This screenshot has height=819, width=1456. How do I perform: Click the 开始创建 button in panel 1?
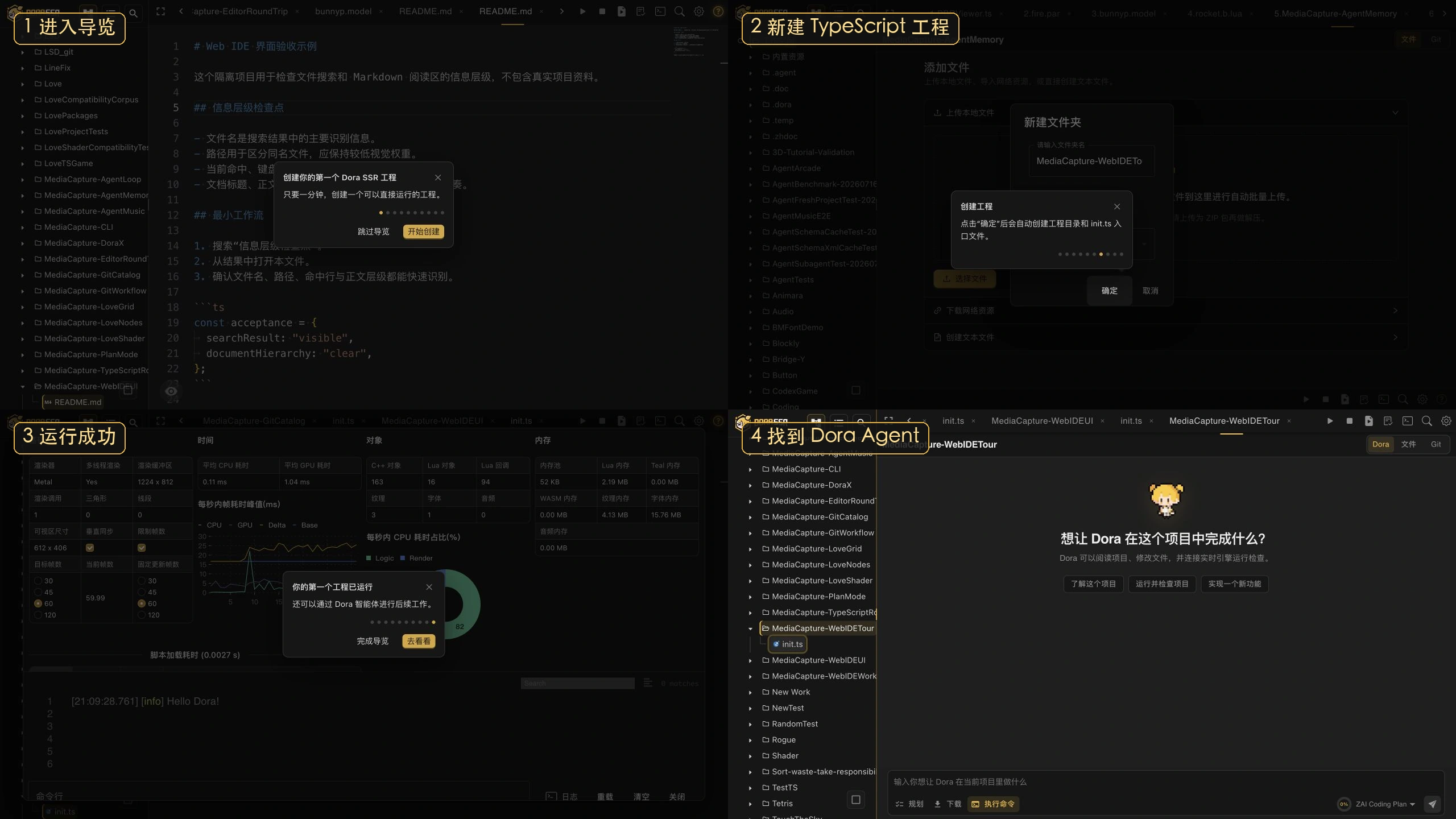424,231
